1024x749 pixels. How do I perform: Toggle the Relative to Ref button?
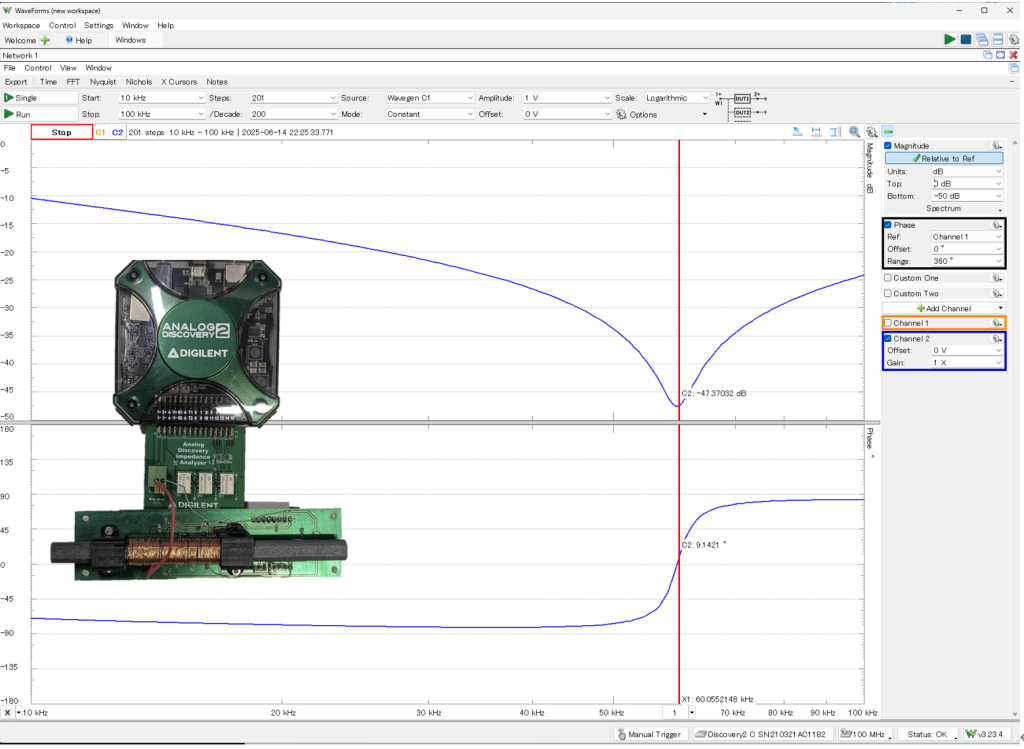click(944, 159)
